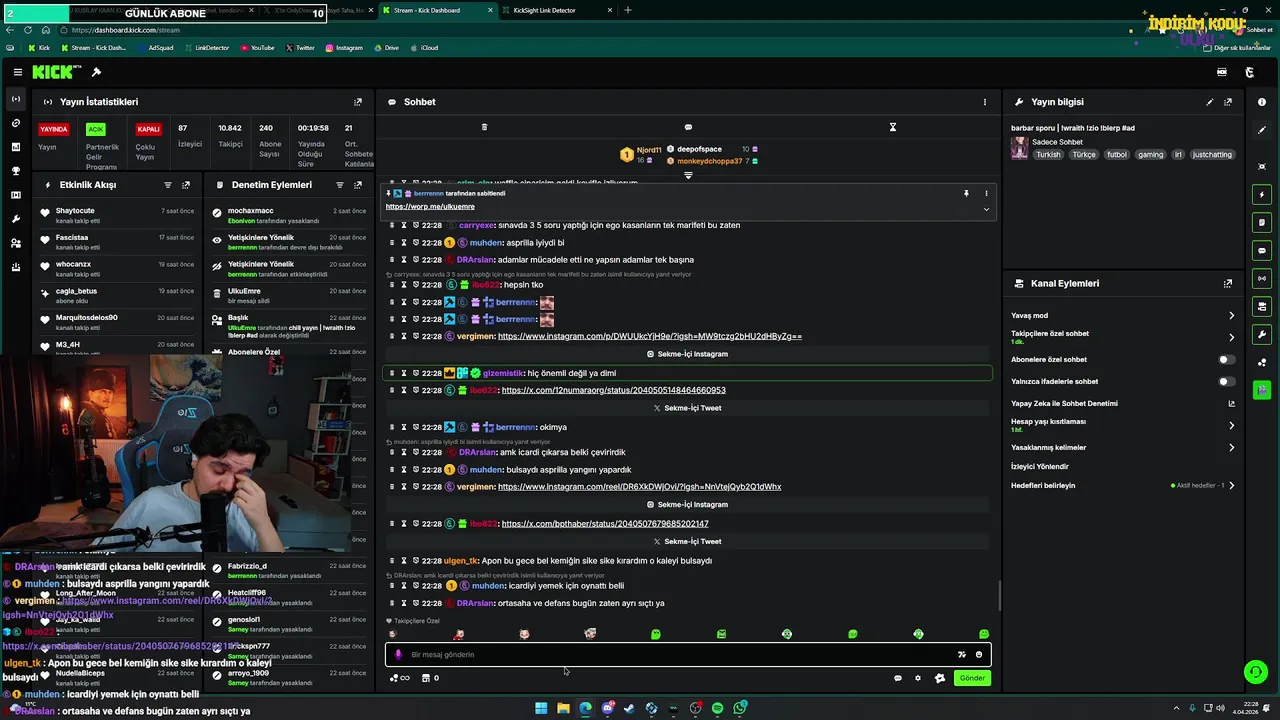Open the analytics chart icon in left sidebar
The width and height of the screenshot is (1280, 720).
click(15, 147)
